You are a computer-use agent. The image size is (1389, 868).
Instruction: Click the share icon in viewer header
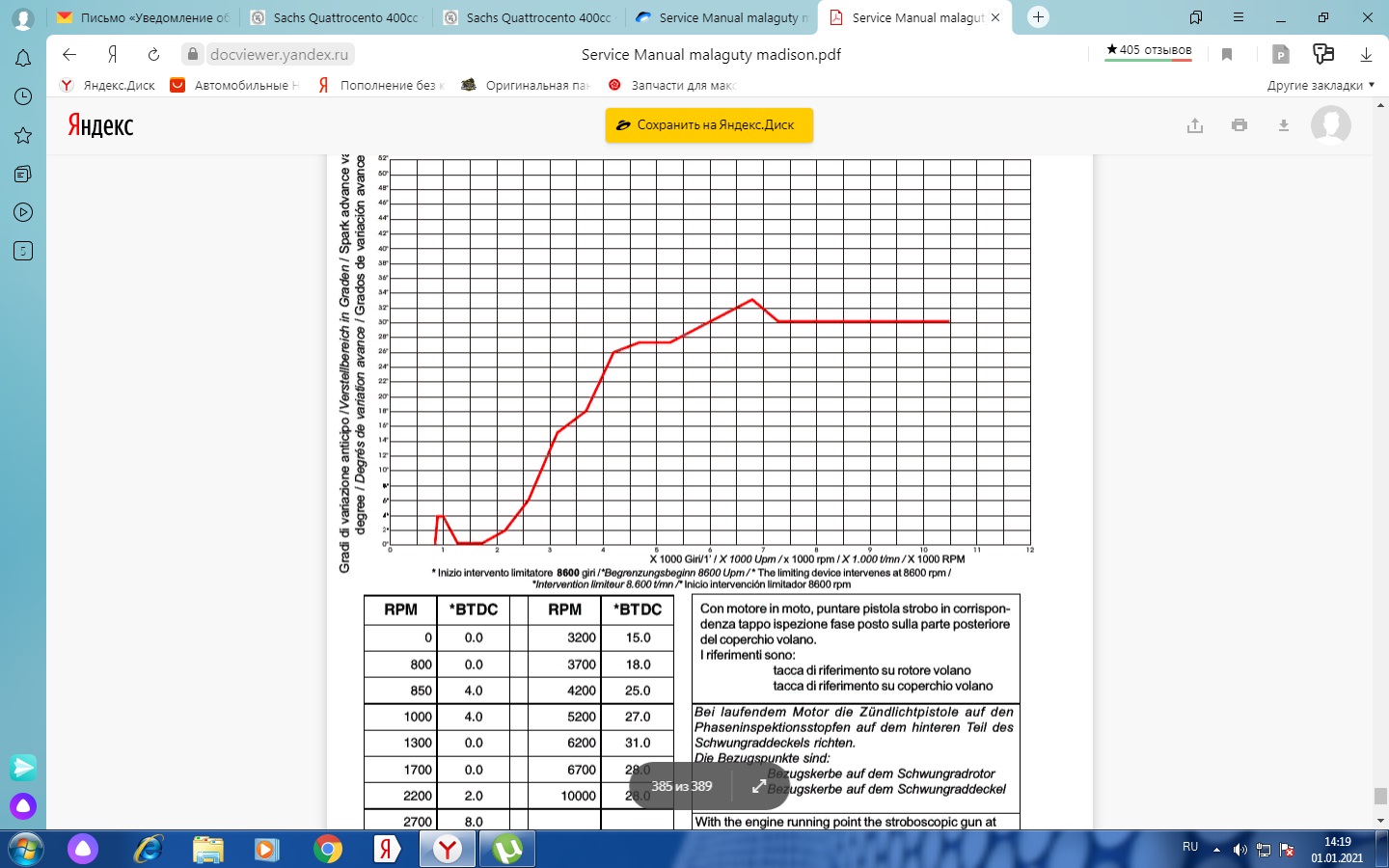1194,125
